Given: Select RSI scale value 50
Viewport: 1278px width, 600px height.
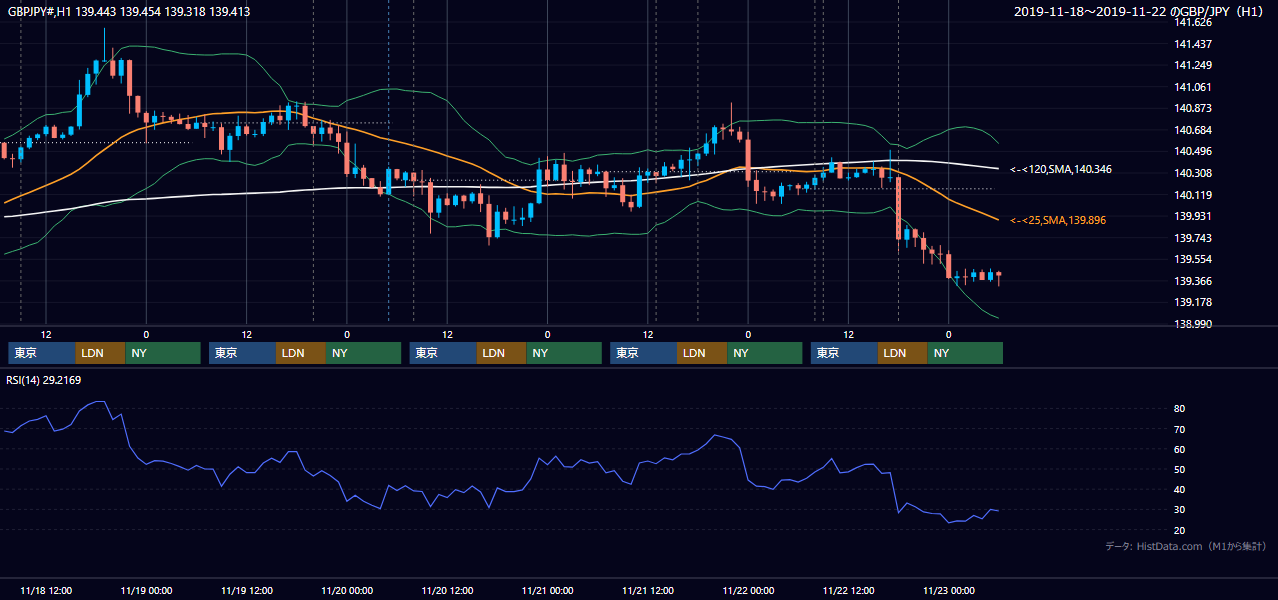Looking at the screenshot, I should (x=1180, y=470).
